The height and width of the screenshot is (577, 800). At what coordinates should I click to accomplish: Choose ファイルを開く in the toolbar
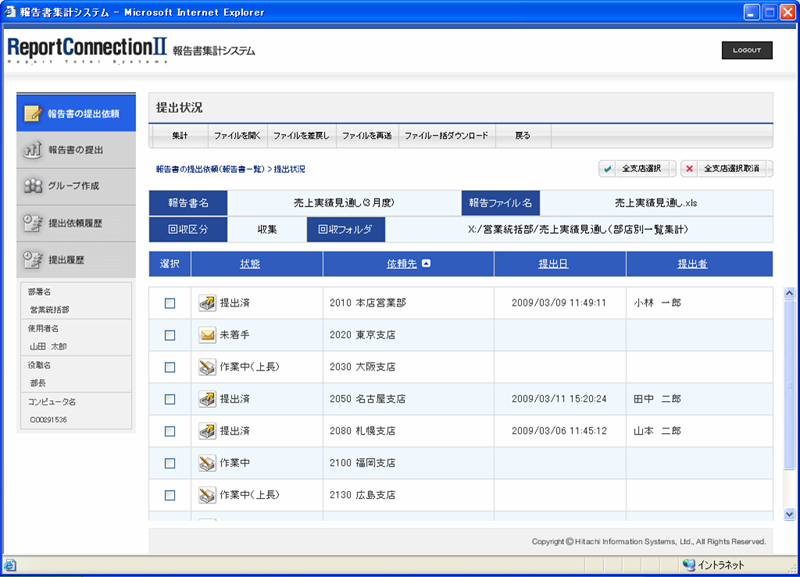click(237, 136)
